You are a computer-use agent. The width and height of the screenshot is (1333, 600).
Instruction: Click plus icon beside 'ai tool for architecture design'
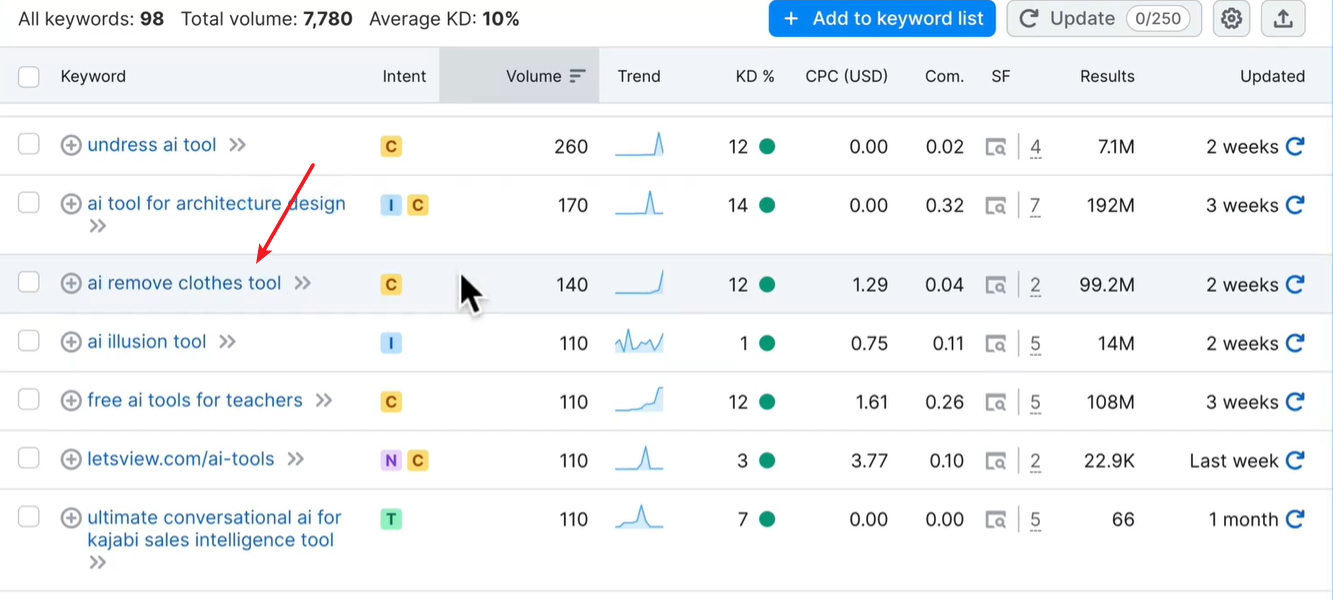(x=71, y=204)
